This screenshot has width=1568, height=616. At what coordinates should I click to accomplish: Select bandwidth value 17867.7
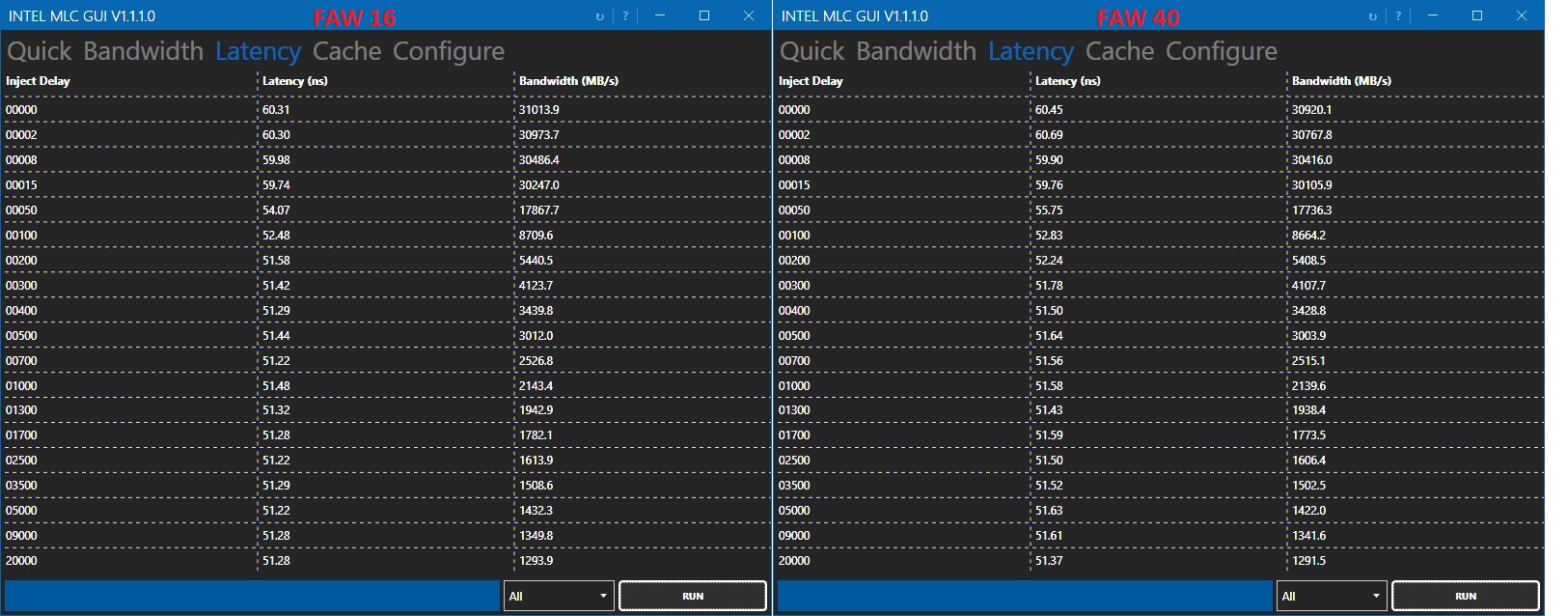(x=539, y=210)
